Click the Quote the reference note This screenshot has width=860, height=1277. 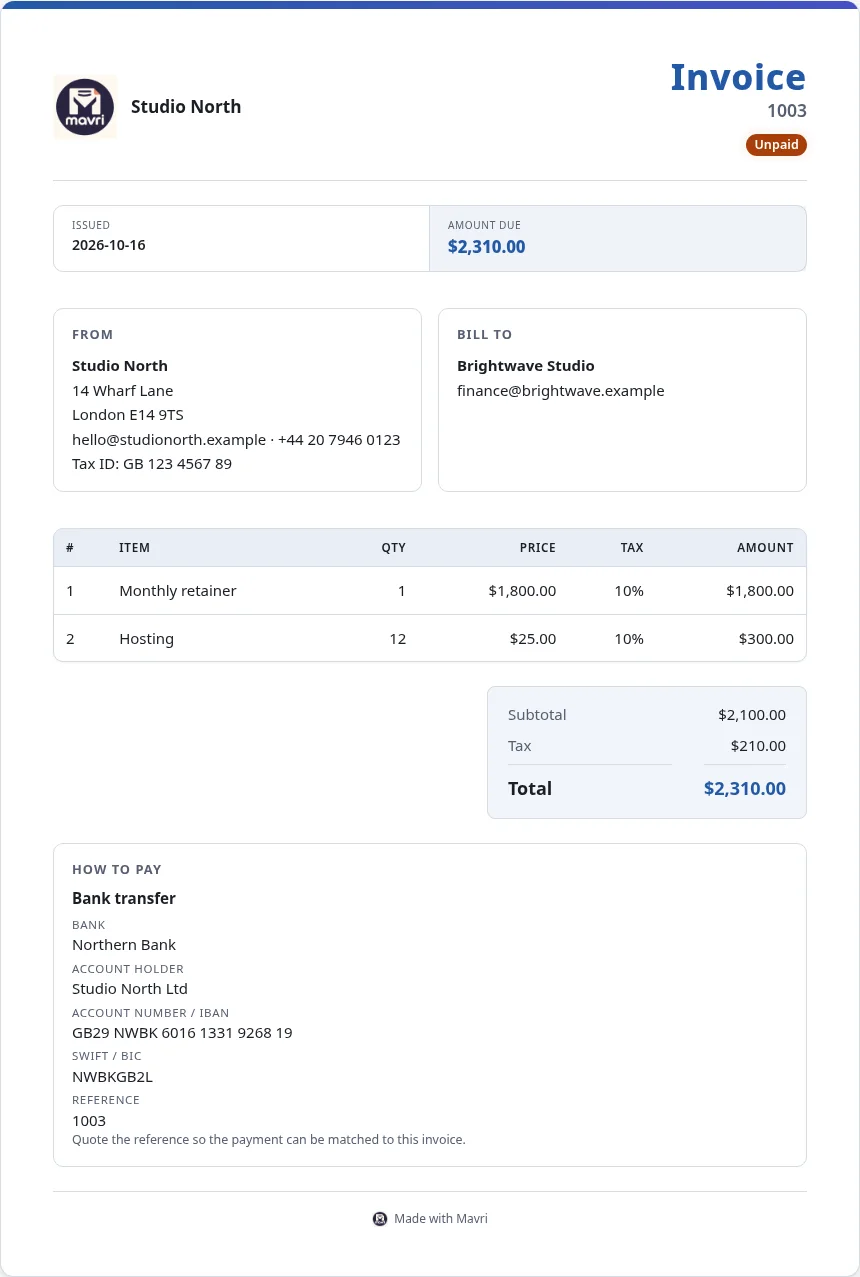click(x=269, y=1139)
